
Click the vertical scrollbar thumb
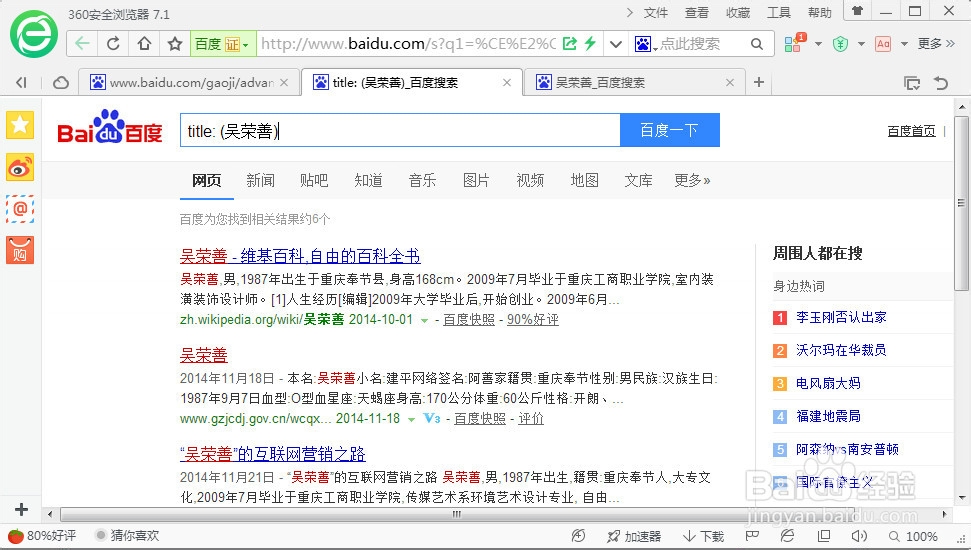pos(961,203)
